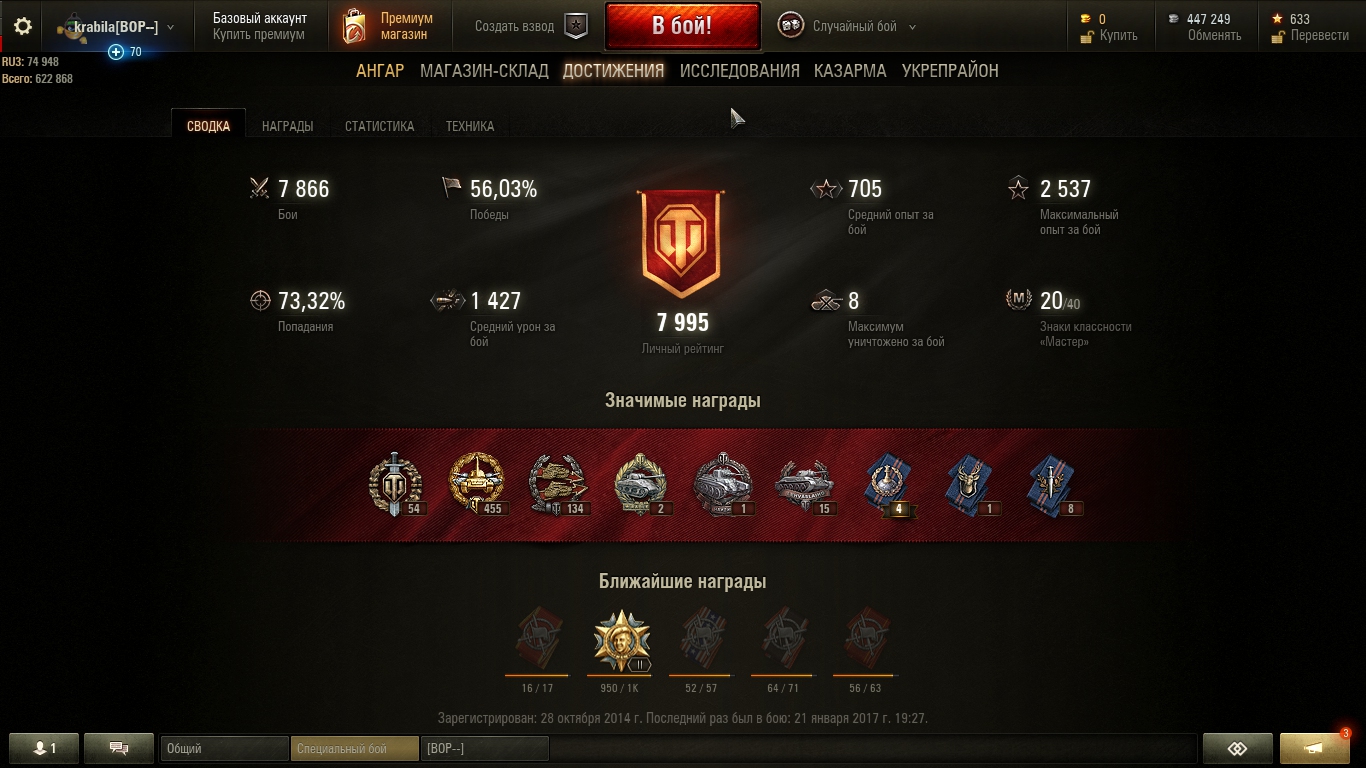Open the chat channels speech bubble icon

119,748
